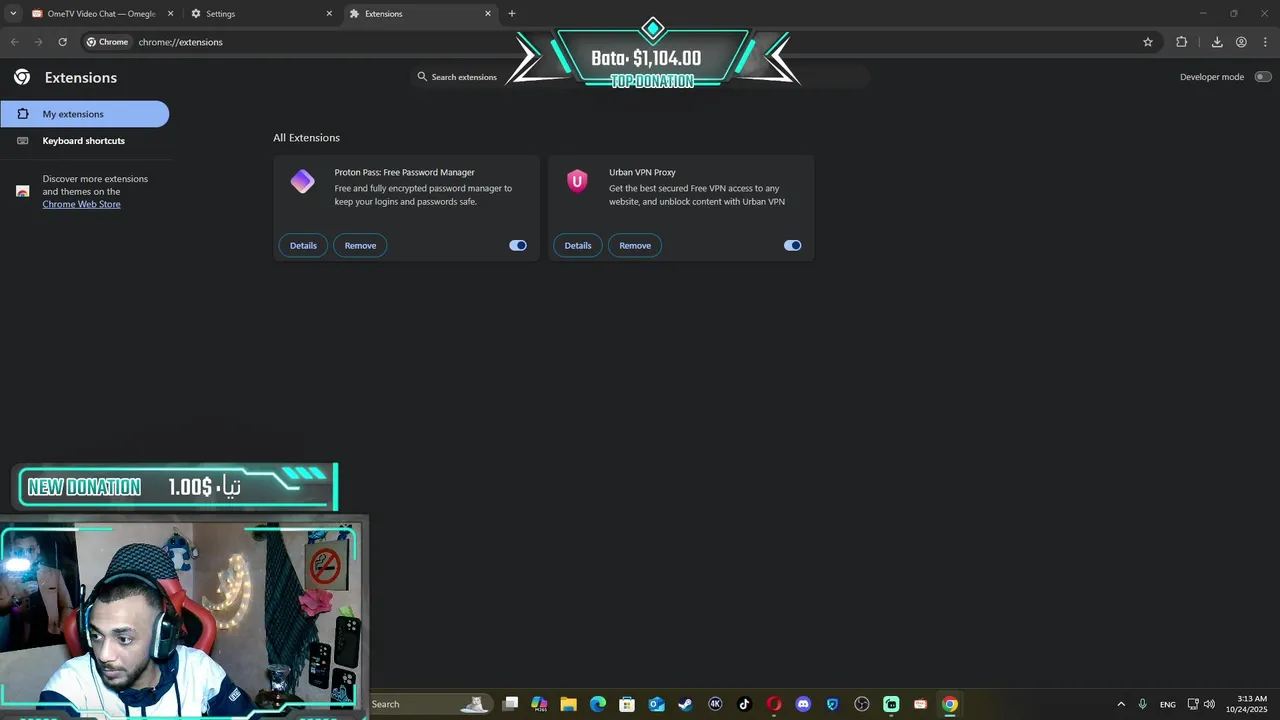Click the Chrome logo next to Extensions heading
1280x720 pixels.
22,77
